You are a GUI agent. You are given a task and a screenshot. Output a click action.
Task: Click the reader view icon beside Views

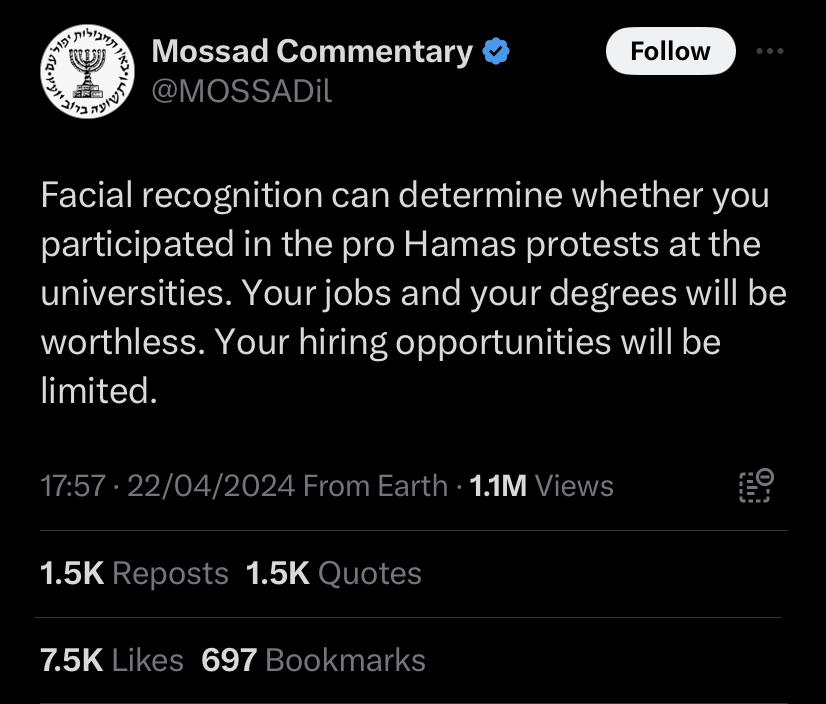[755, 485]
